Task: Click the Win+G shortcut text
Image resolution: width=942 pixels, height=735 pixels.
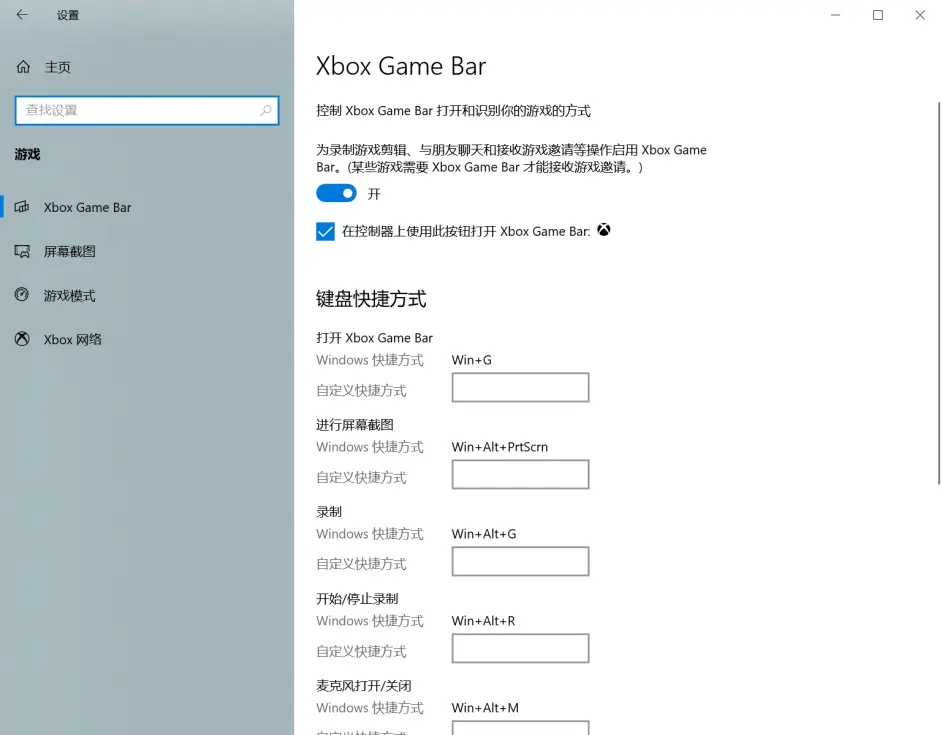Action: point(472,360)
